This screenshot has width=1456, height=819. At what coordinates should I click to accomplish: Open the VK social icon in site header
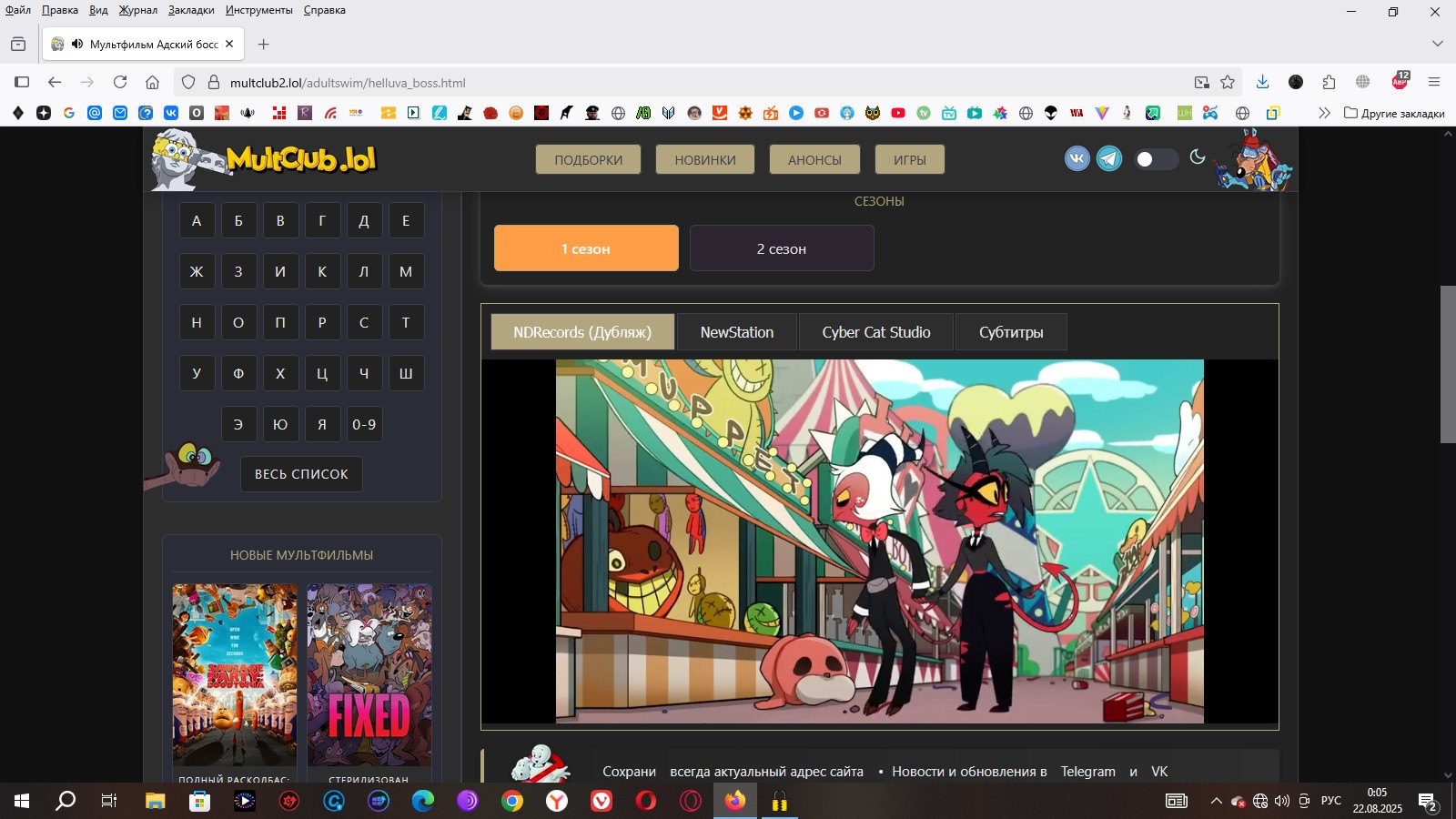tap(1077, 158)
